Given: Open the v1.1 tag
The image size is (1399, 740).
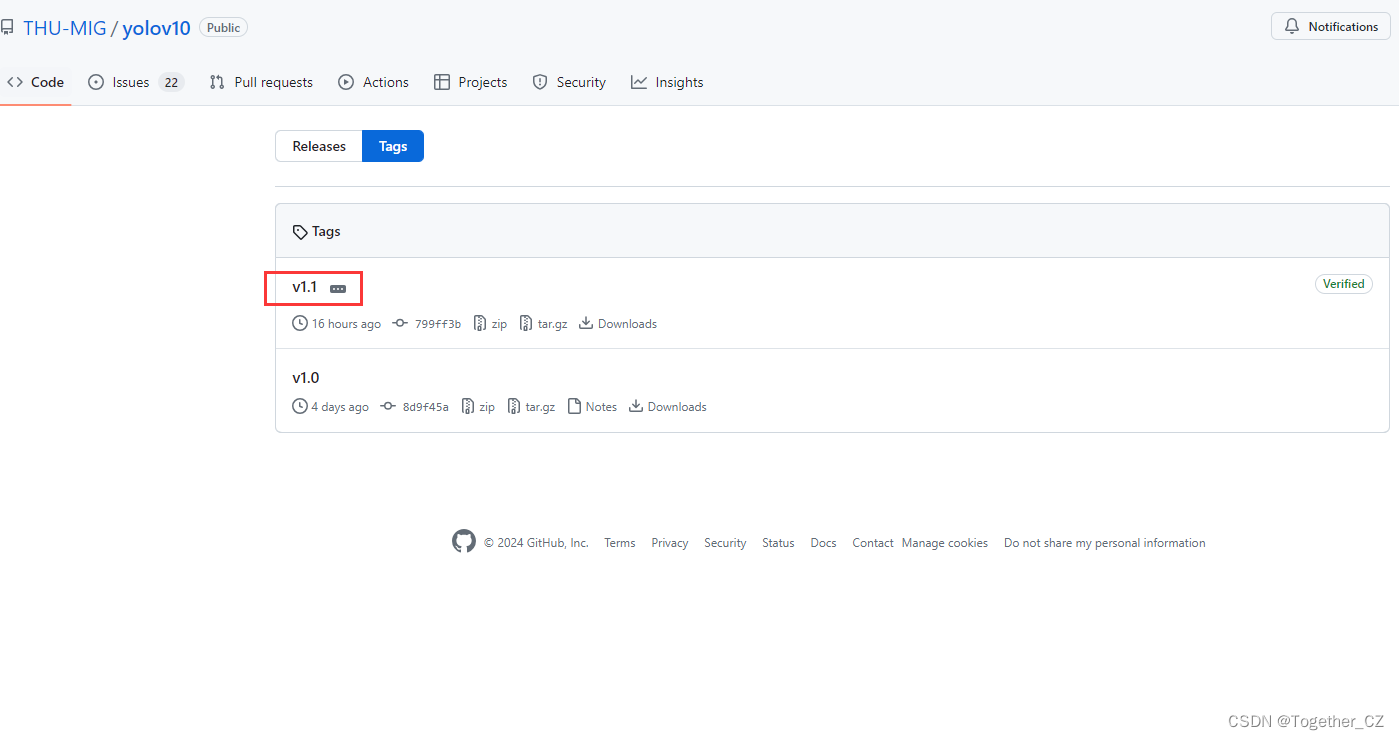Looking at the screenshot, I should tap(305, 287).
